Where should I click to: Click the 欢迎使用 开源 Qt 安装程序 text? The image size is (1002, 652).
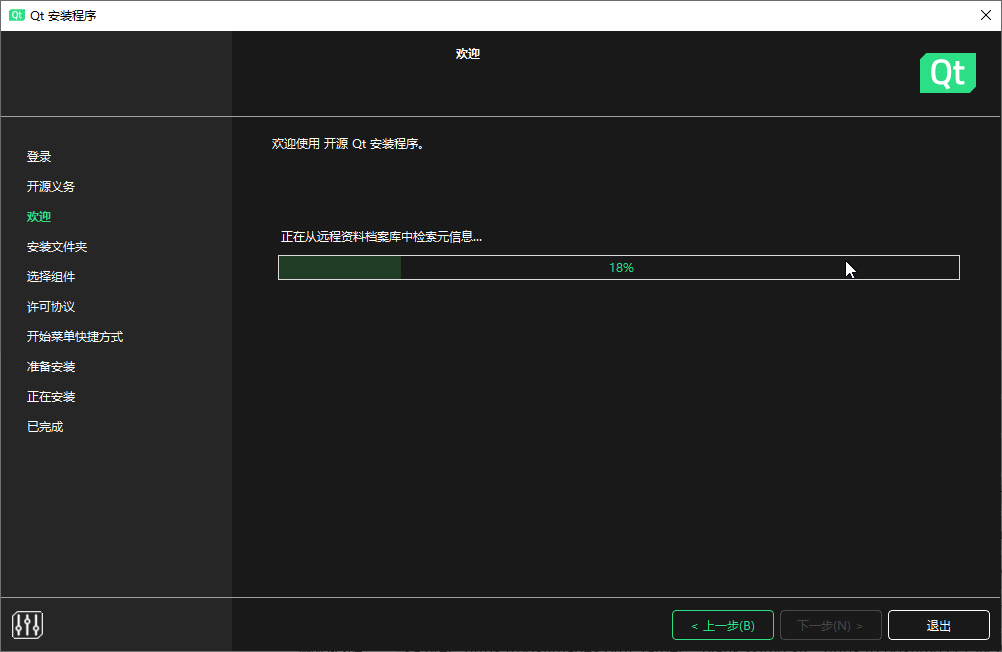(x=348, y=144)
